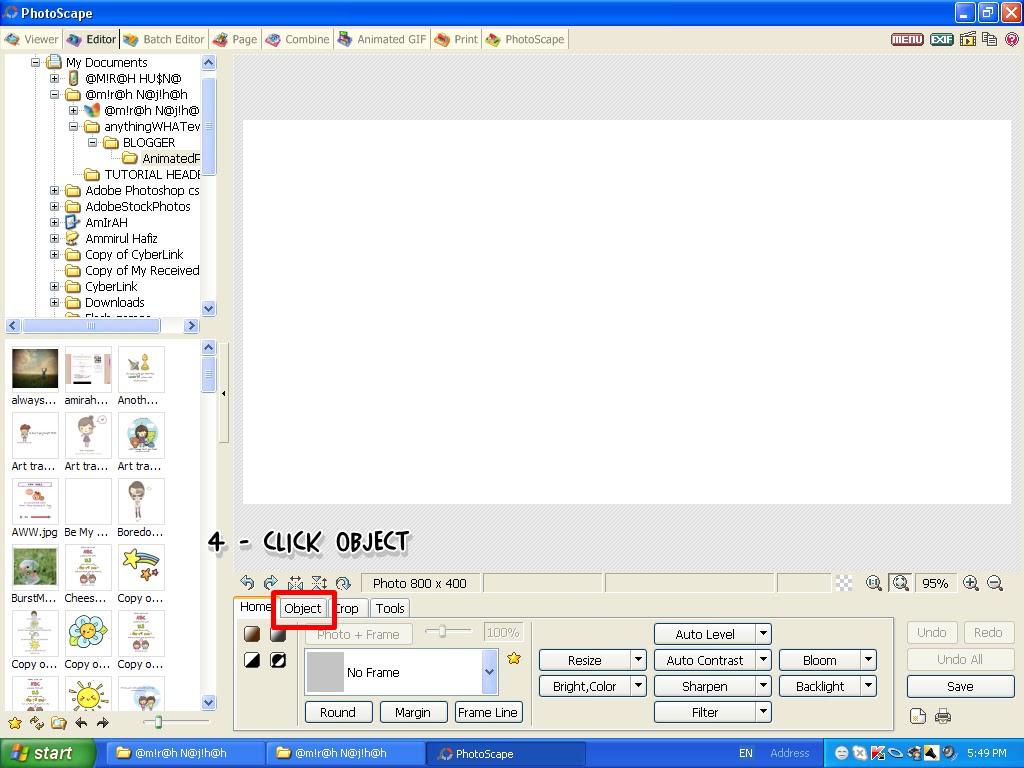
Task: Click the folder tree scroll down arrow
Action: pyautogui.click(x=208, y=309)
